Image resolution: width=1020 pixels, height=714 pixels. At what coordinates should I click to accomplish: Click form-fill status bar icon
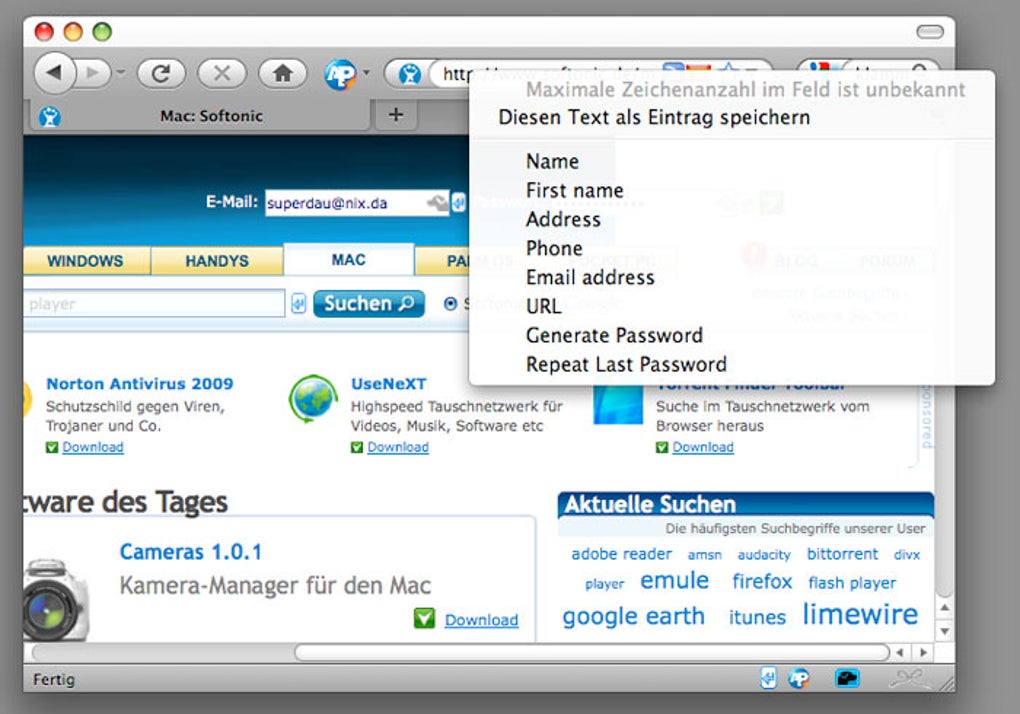(x=768, y=679)
